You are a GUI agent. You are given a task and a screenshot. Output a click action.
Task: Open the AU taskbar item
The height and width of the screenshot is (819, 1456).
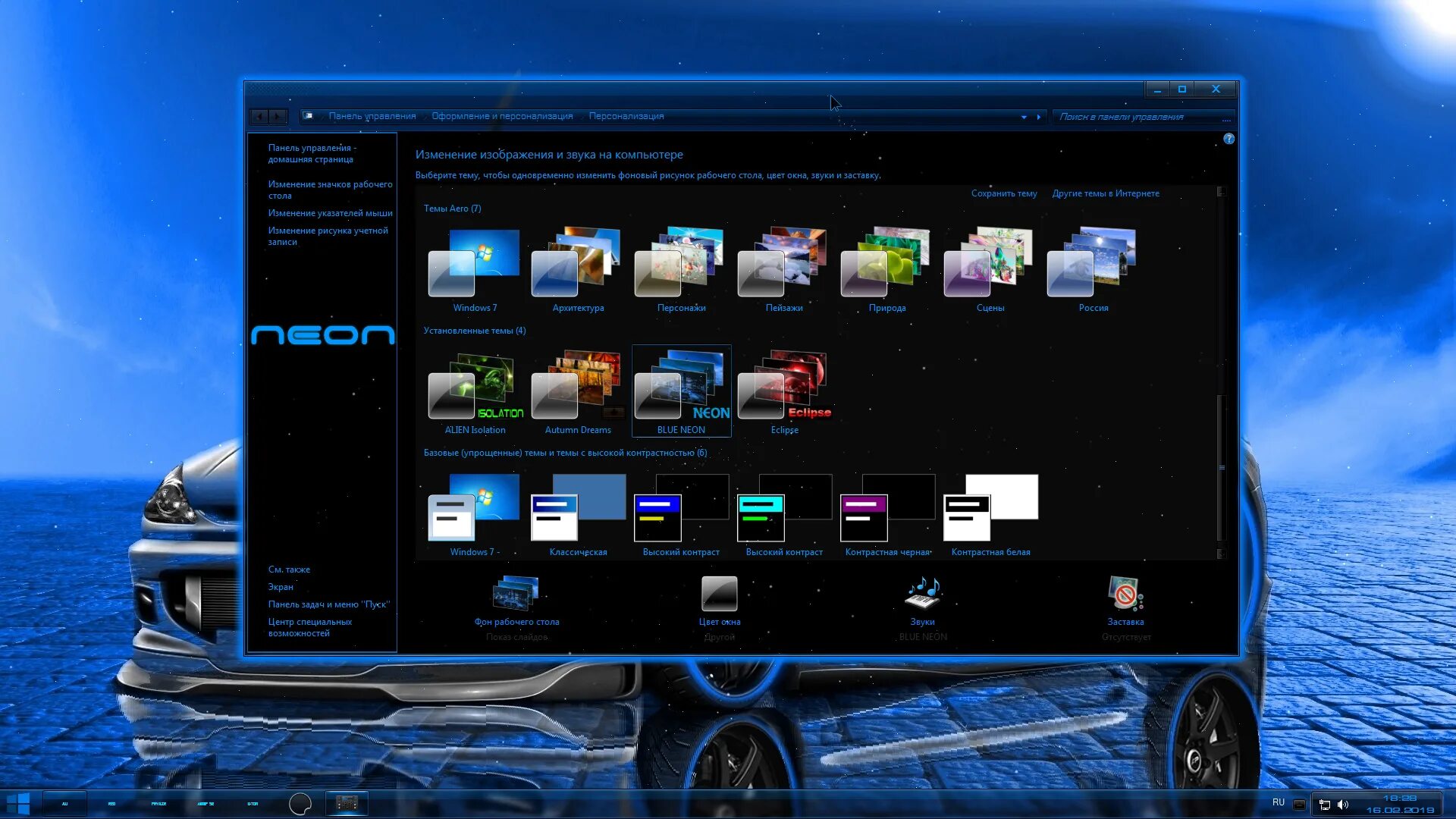[x=65, y=804]
